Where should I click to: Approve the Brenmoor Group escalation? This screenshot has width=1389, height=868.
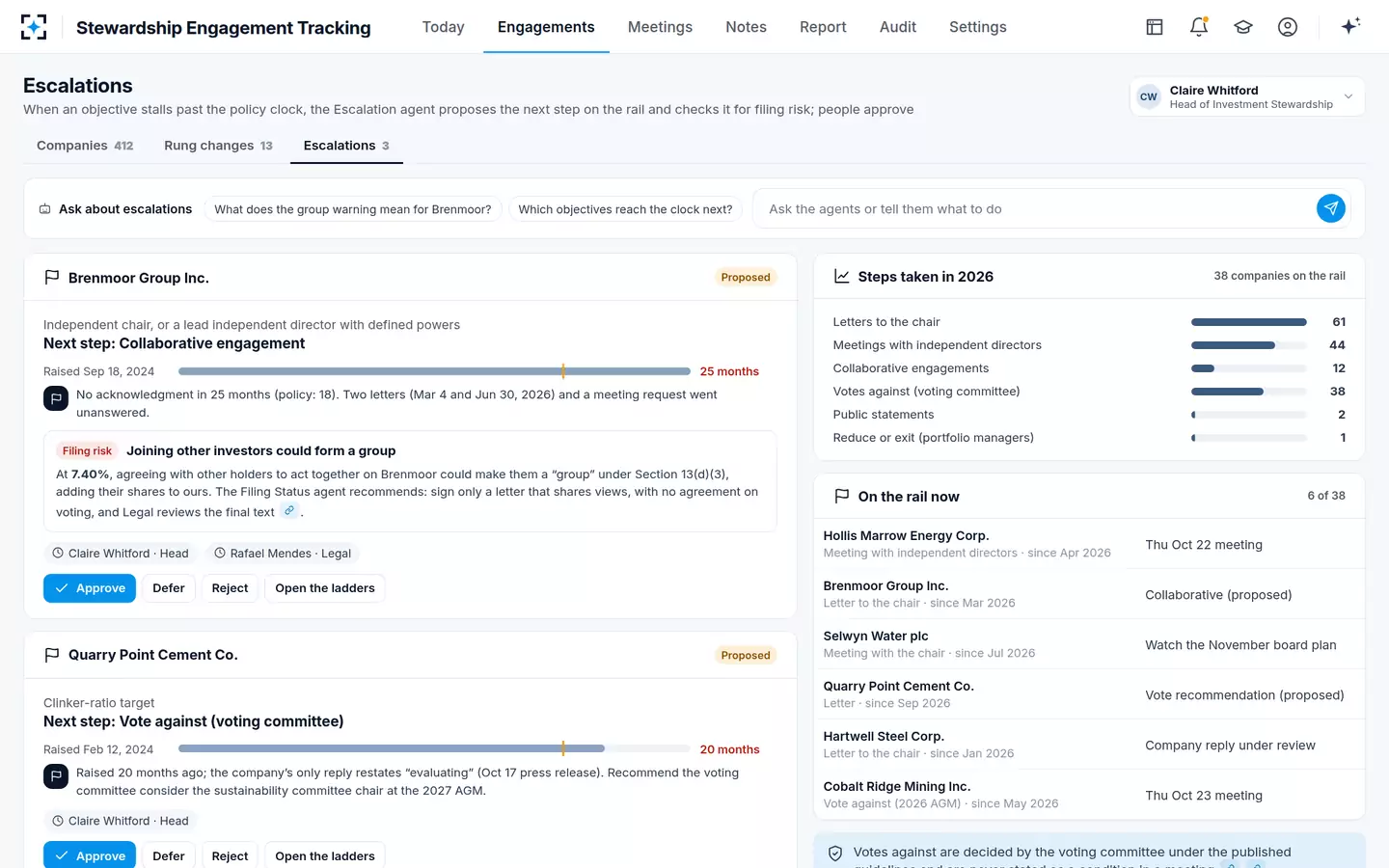click(90, 588)
